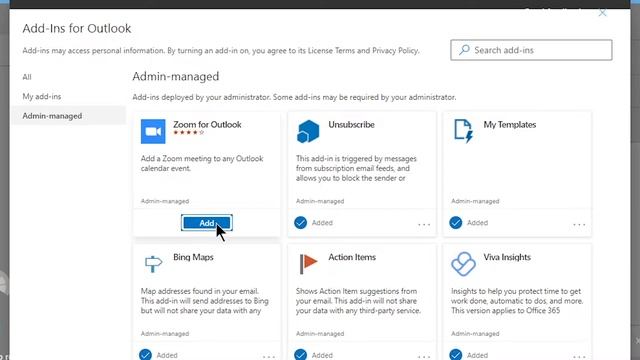Close the Add-Ins for Outlook dialog
The height and width of the screenshot is (360, 640).
coord(602,13)
